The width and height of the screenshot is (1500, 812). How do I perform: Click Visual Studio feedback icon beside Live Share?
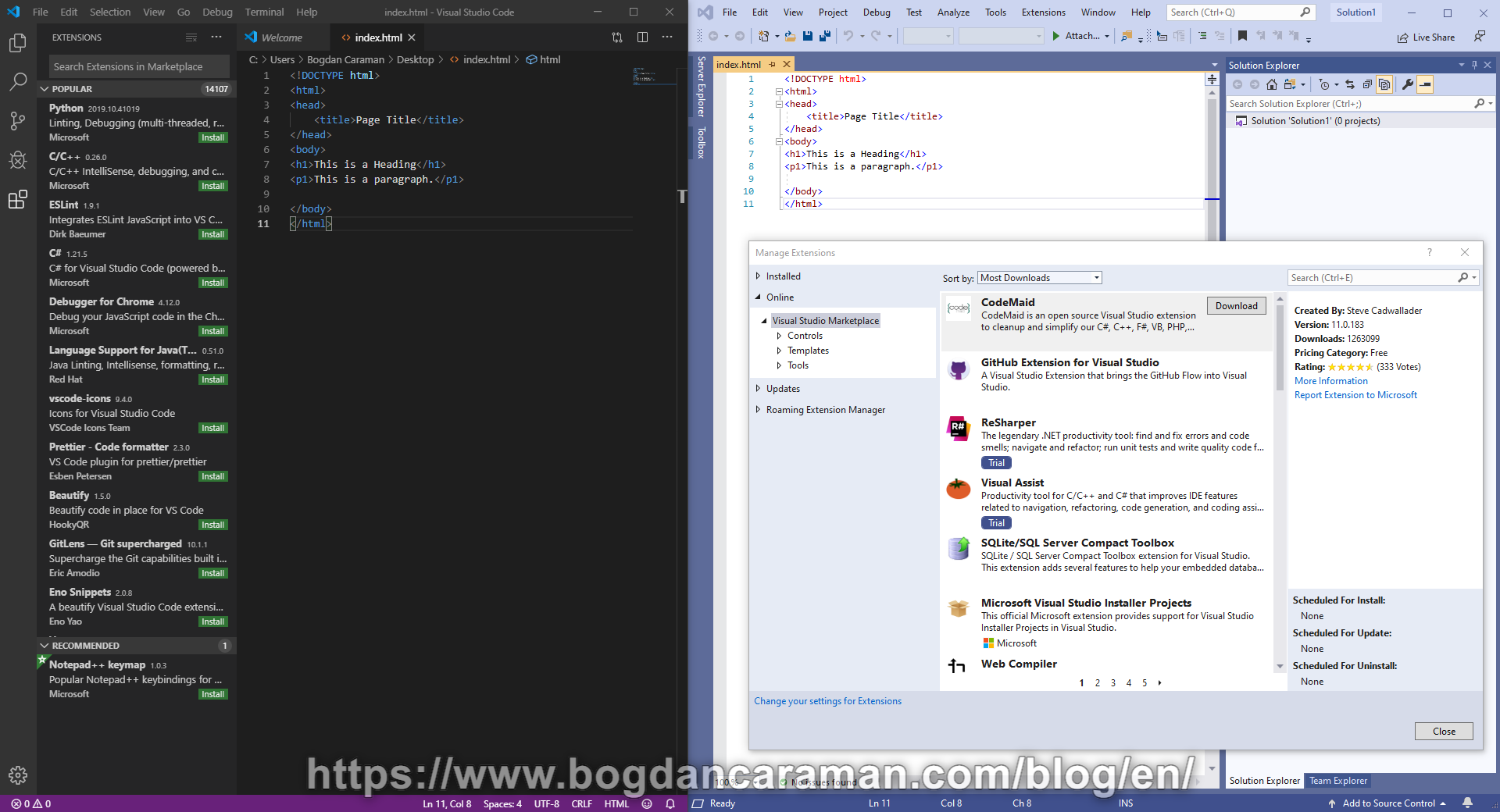[x=1480, y=37]
